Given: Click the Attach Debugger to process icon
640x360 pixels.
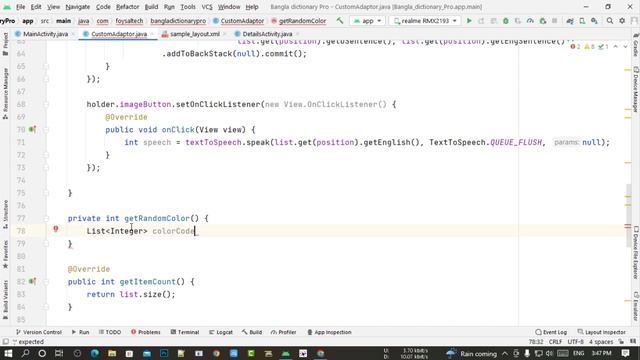Looking at the screenshot, I should 542,20.
